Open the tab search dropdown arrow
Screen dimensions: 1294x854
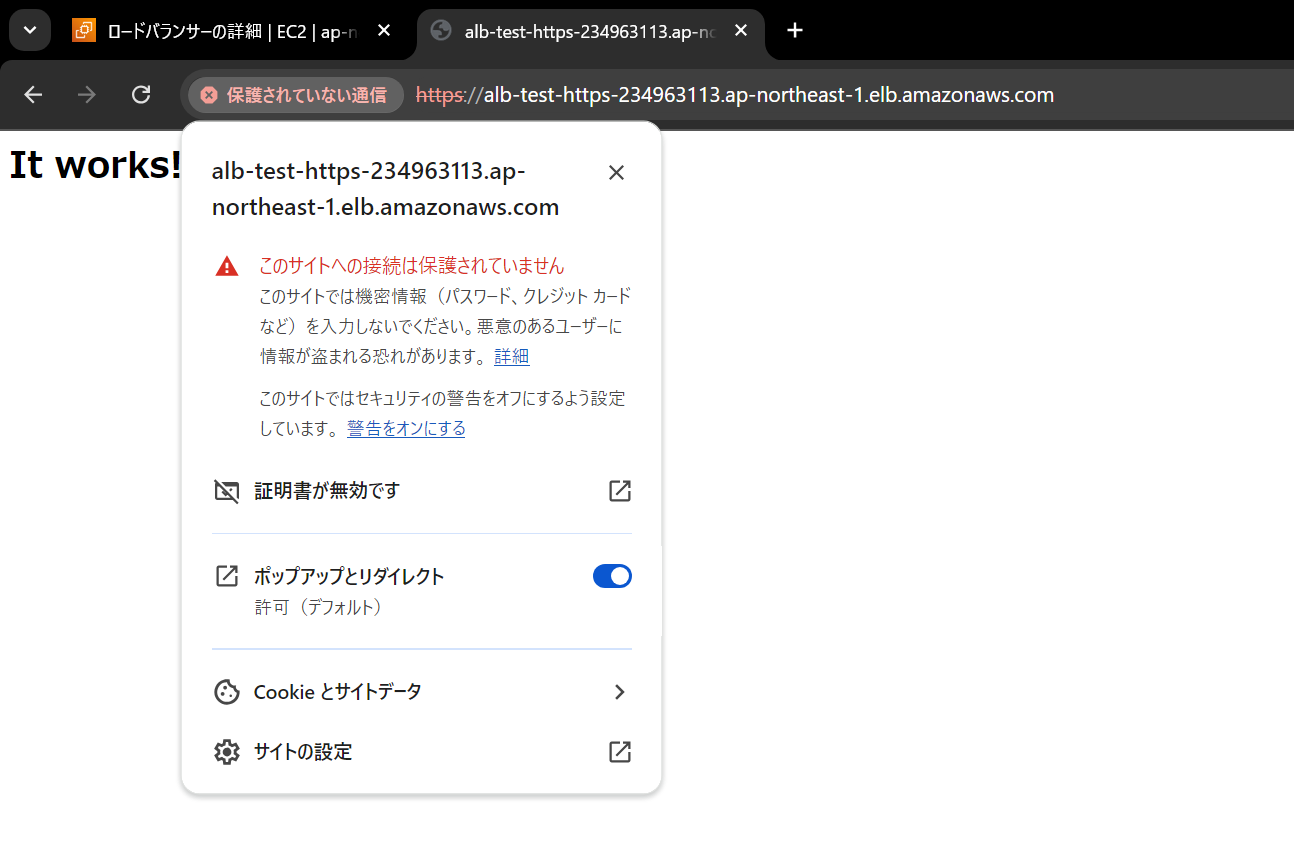(30, 30)
